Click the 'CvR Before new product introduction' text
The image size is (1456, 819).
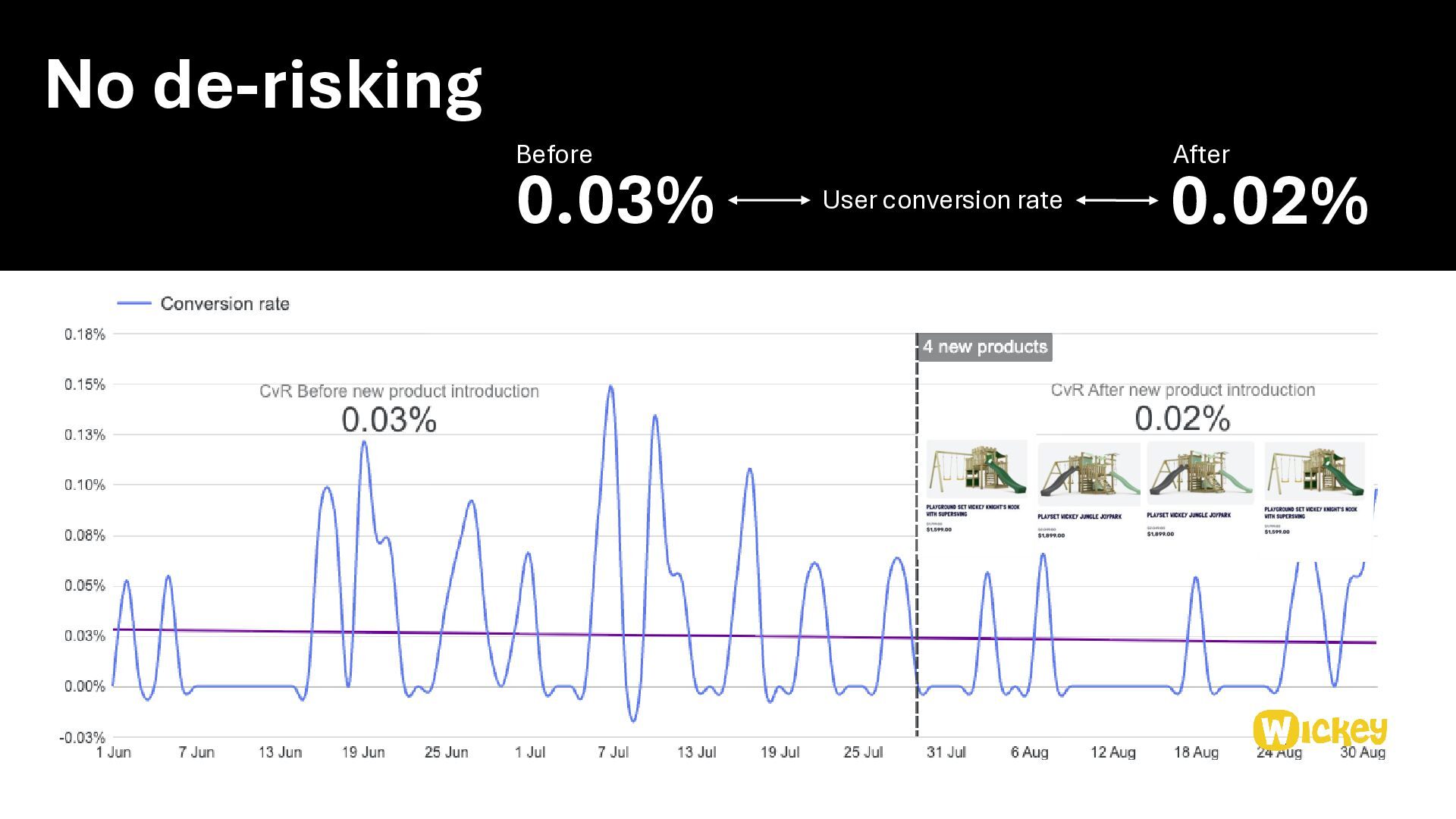click(399, 391)
